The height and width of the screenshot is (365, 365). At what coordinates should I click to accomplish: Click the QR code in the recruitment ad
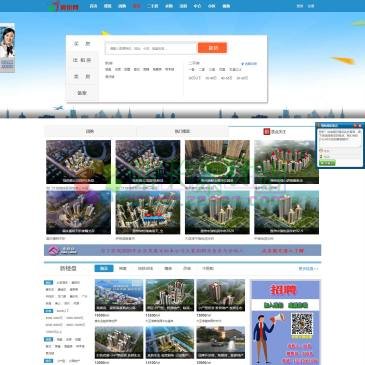coord(302,324)
